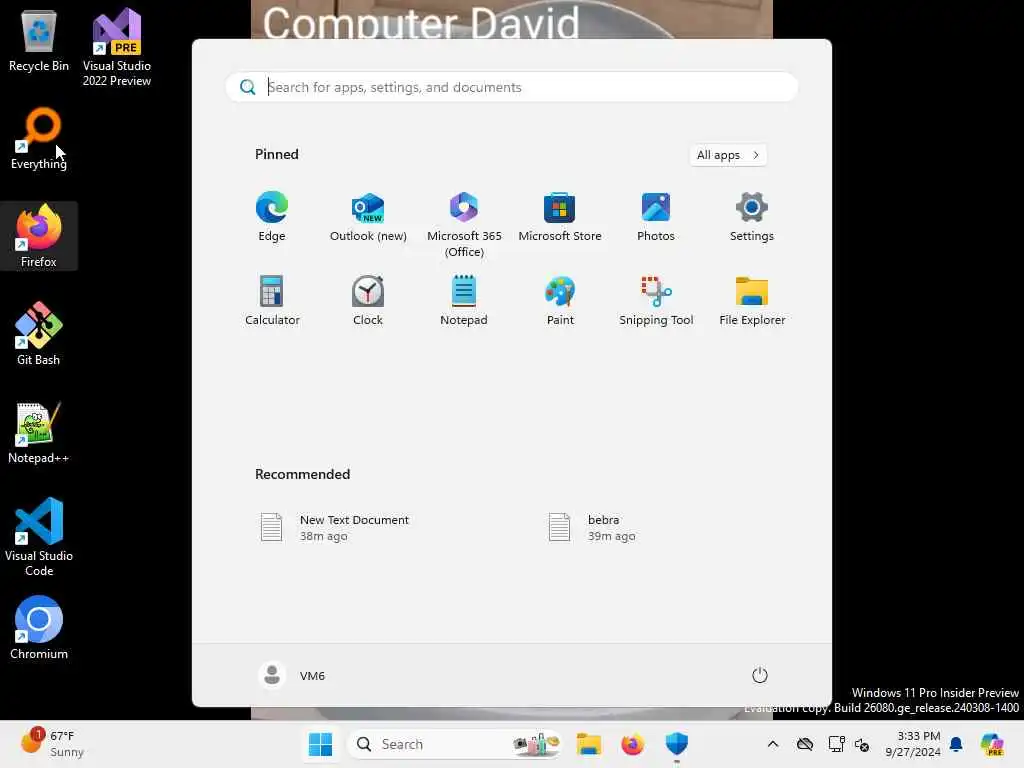Select the Chromium desktop shortcut
Viewport: 1024px width, 768px height.
tap(39, 628)
